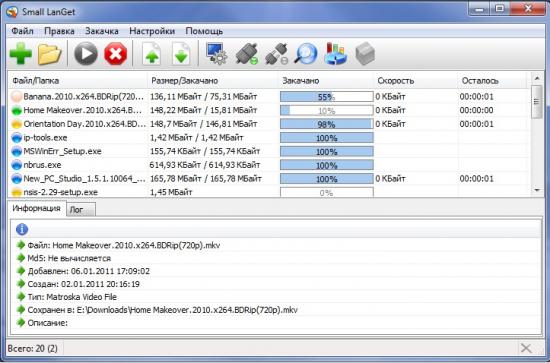Screen dimensions: 550x363
Task: Click the 55% progress bar
Action: pos(327,97)
